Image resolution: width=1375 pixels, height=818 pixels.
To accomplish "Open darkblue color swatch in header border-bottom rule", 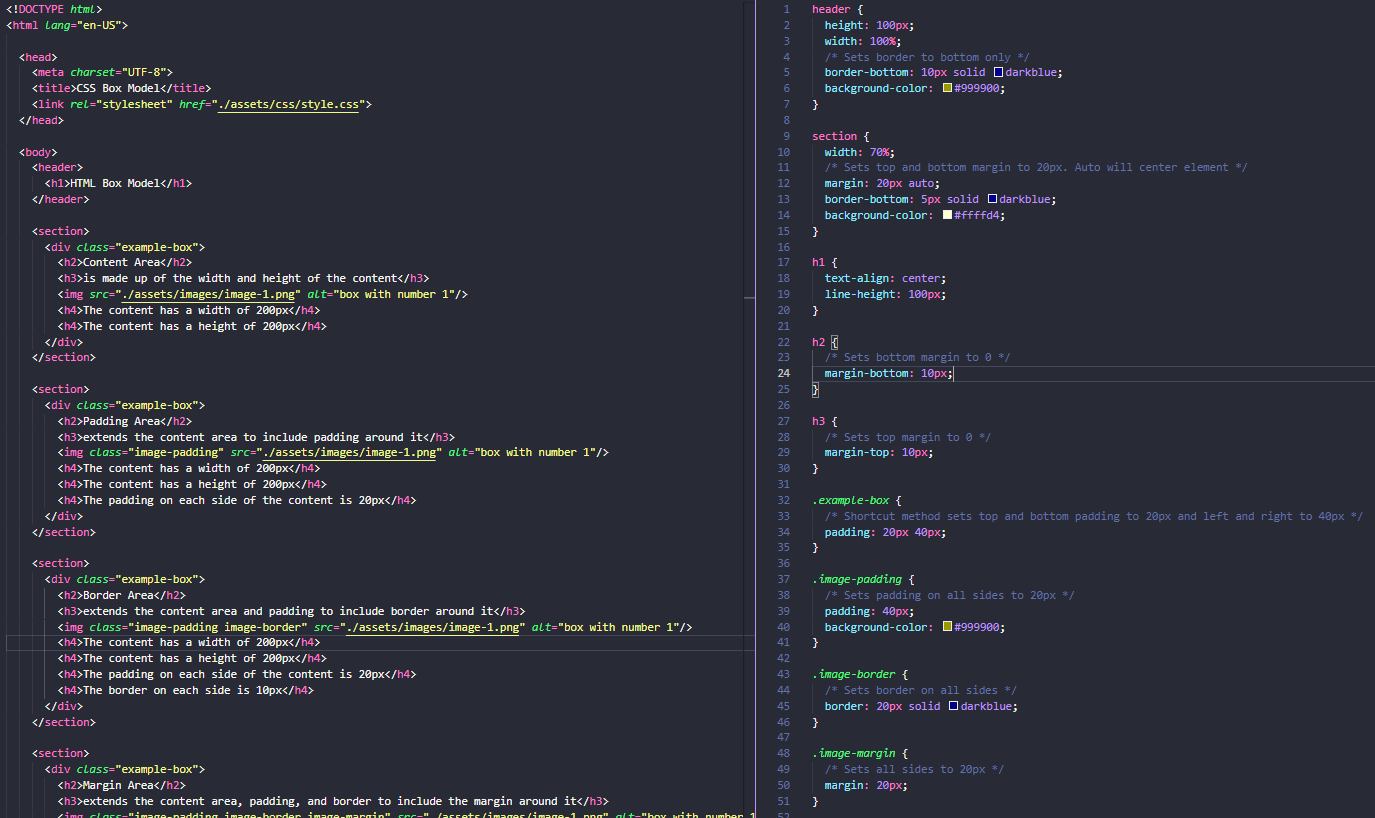I will tap(998, 73).
